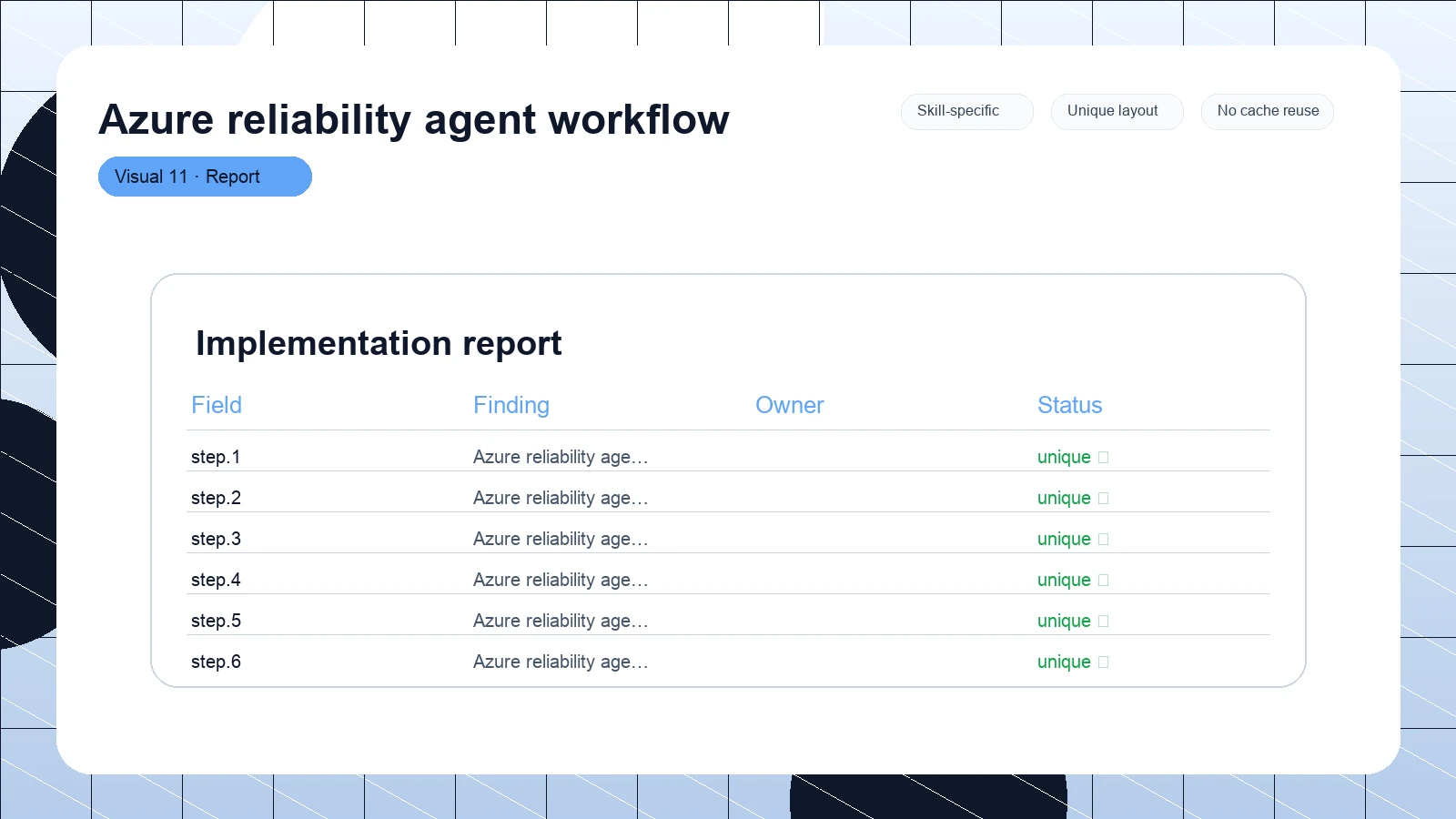This screenshot has height=819, width=1456.
Task: Click the unique status in step.3 row
Action: click(1073, 539)
